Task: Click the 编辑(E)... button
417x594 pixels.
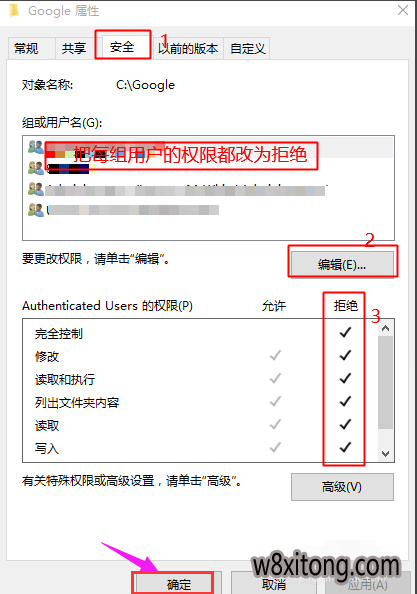Action: 342,264
